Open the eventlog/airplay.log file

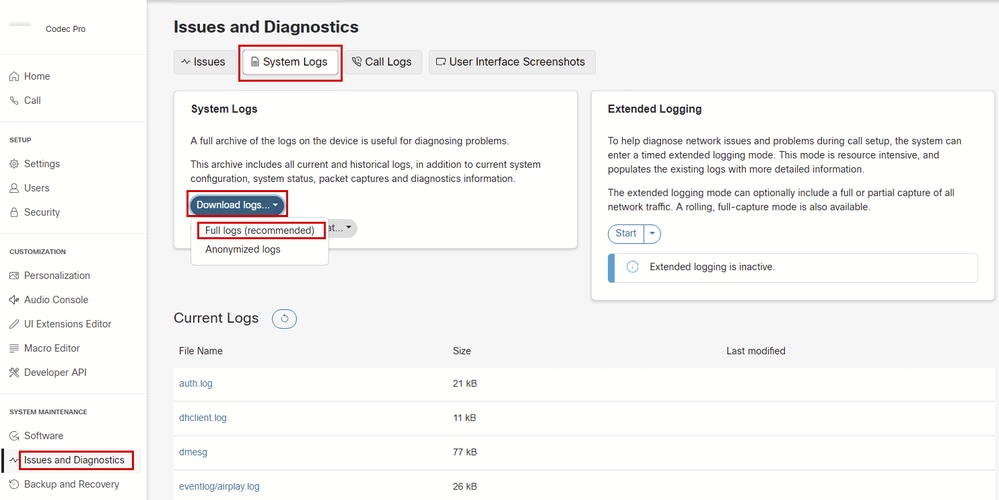219,487
